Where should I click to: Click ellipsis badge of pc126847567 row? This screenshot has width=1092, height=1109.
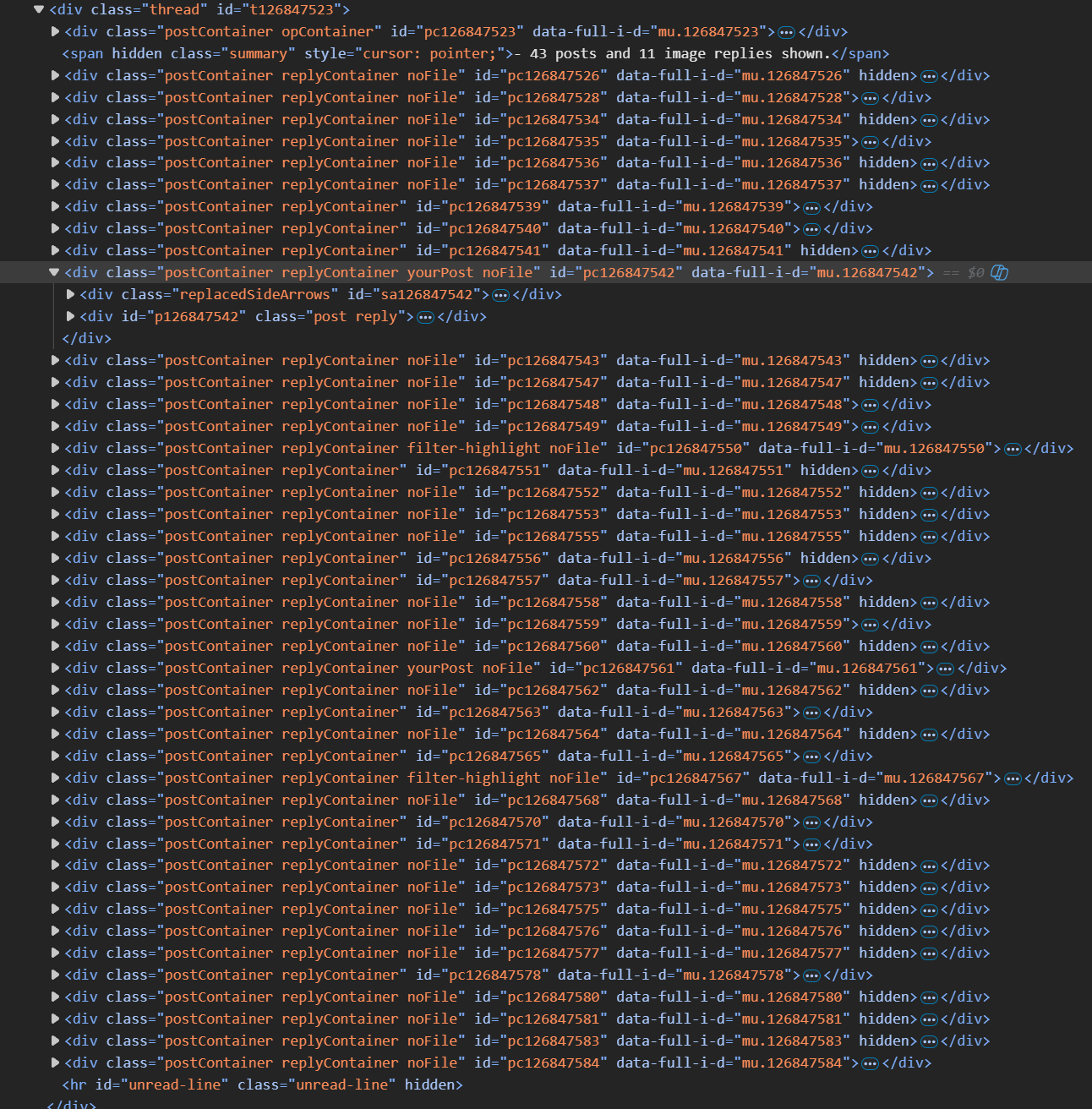coord(1013,778)
